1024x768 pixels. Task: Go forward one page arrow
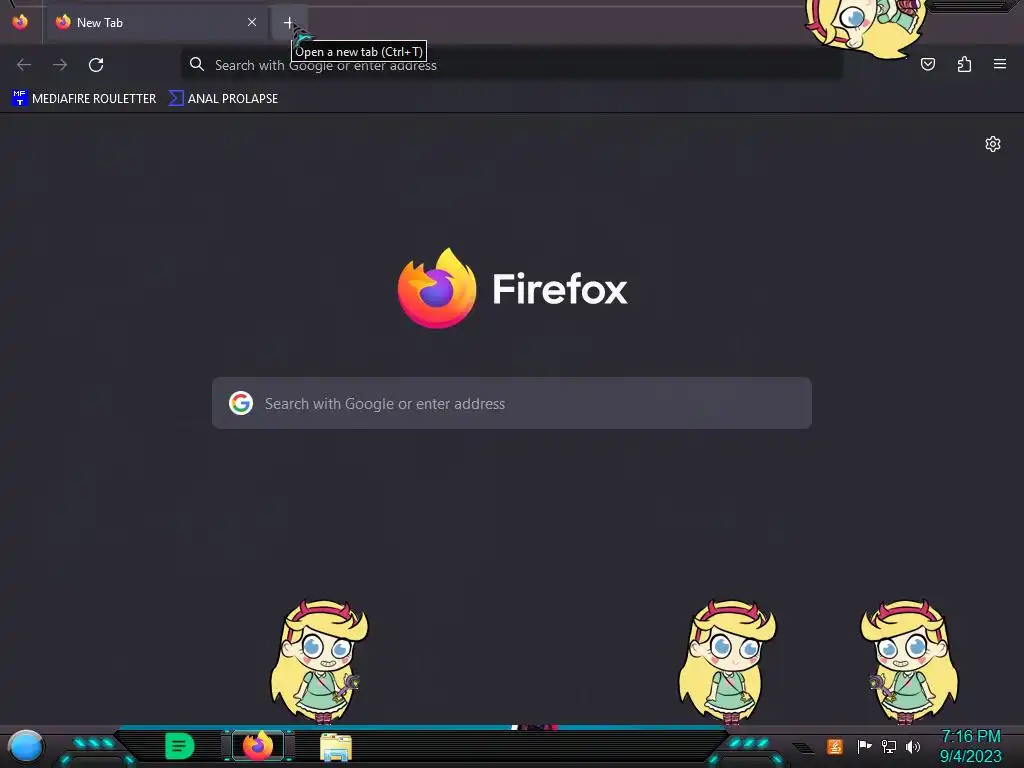point(60,65)
